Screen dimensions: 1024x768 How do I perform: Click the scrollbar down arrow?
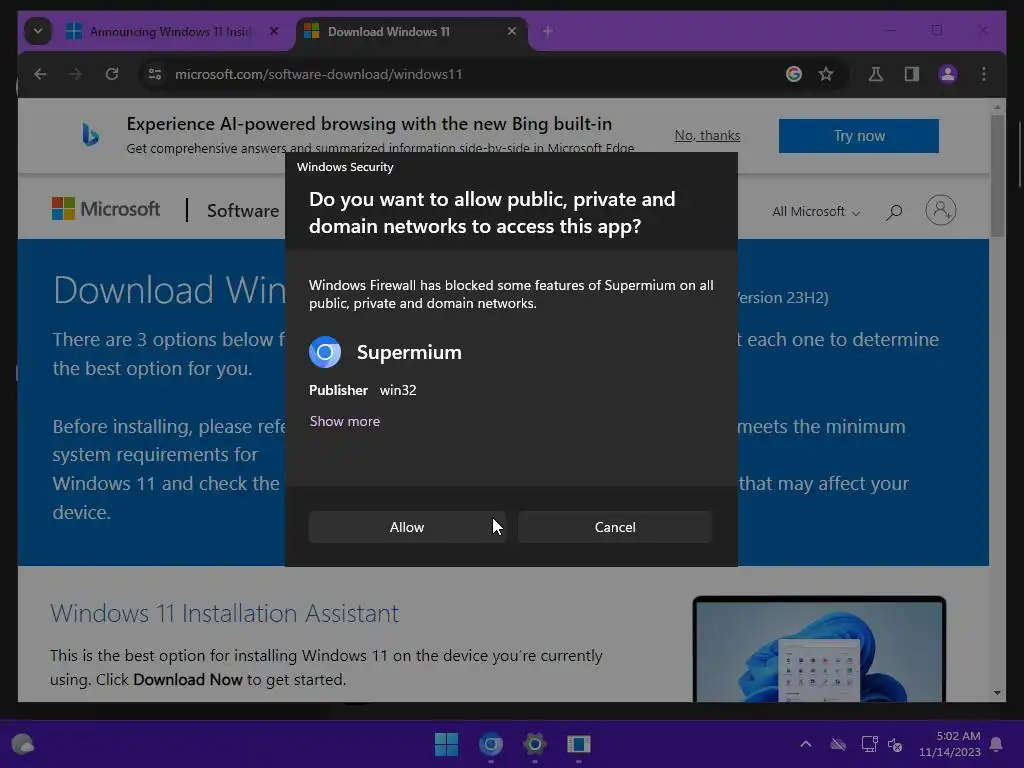tap(997, 694)
